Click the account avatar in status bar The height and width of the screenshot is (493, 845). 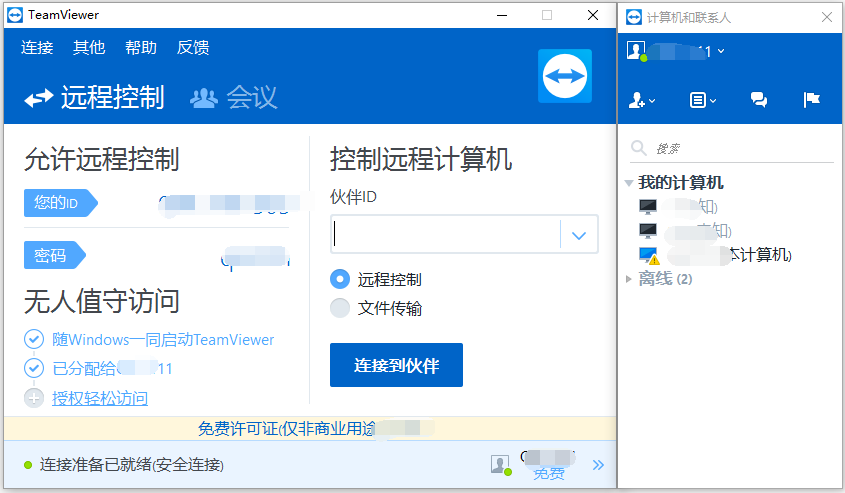[501, 464]
